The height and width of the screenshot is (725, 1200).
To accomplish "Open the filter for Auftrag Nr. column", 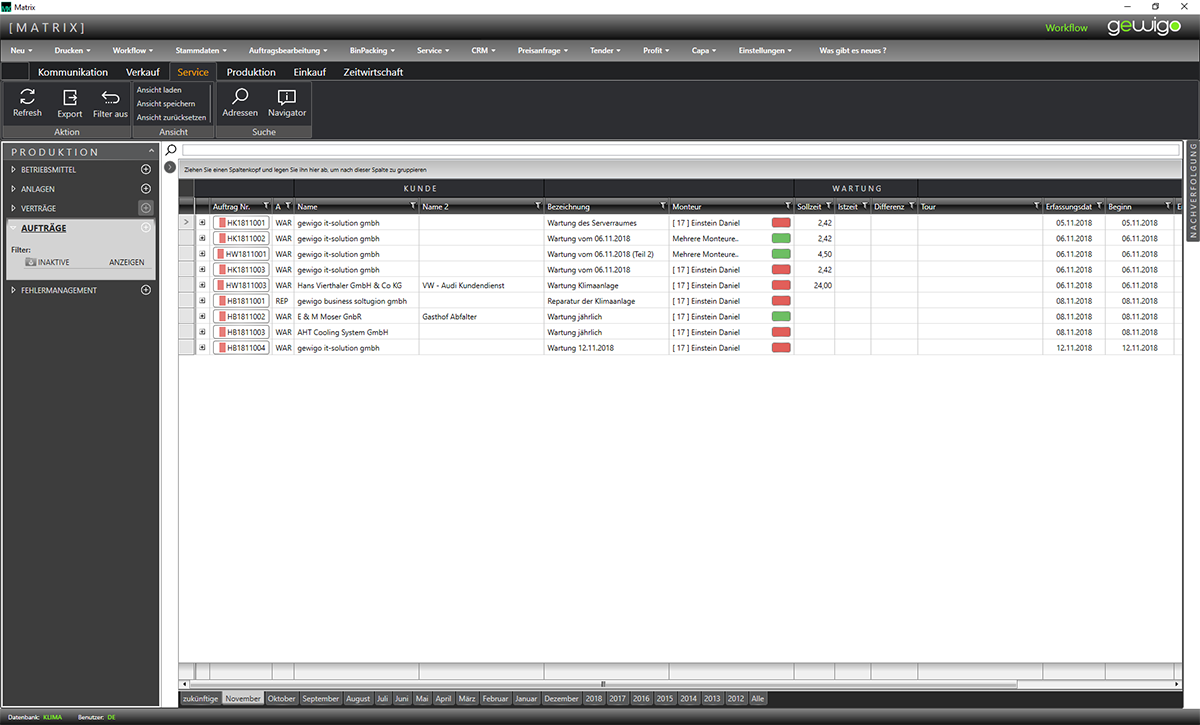I will point(266,206).
